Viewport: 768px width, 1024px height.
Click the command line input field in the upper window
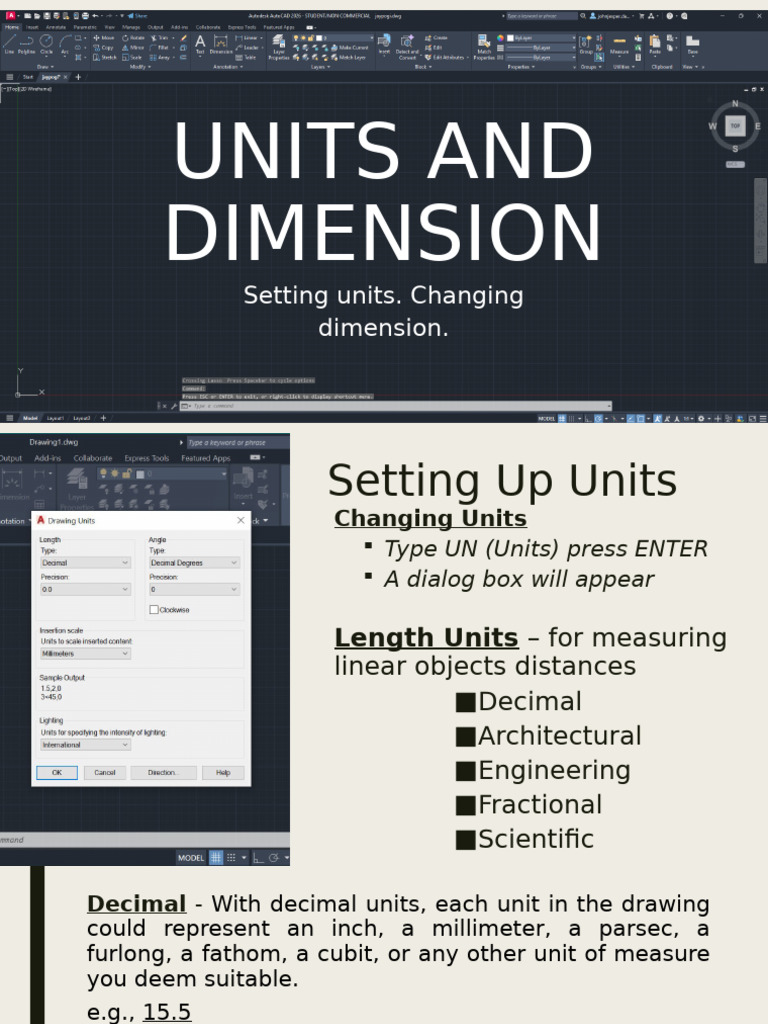pyautogui.click(x=395, y=406)
